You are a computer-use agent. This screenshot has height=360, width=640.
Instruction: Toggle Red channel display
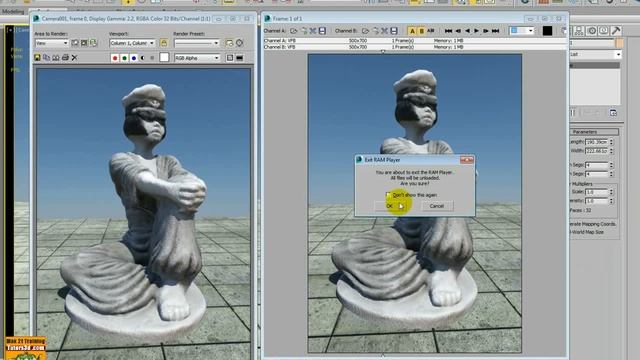click(115, 58)
